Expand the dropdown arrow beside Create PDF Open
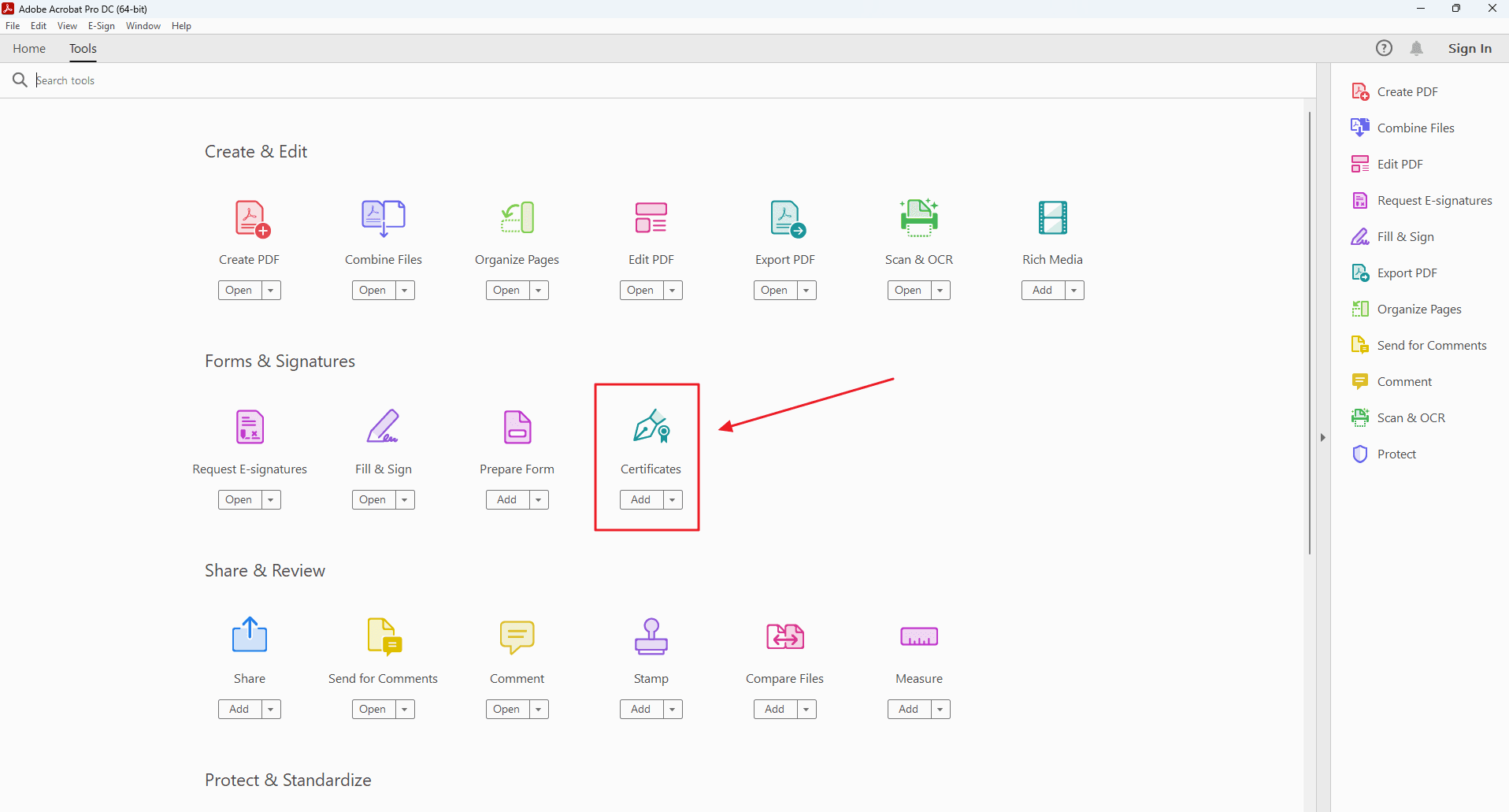Image resolution: width=1509 pixels, height=812 pixels. [271, 291]
